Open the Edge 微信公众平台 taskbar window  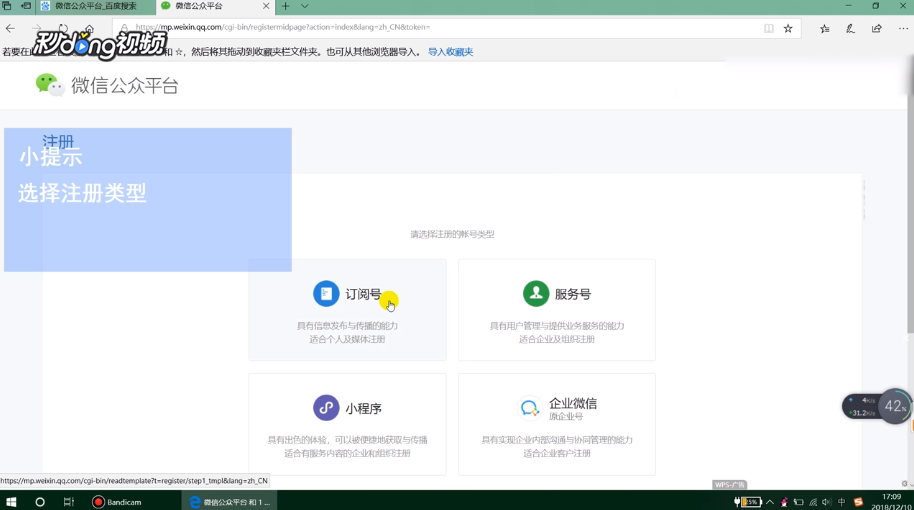pyautogui.click(x=231, y=501)
